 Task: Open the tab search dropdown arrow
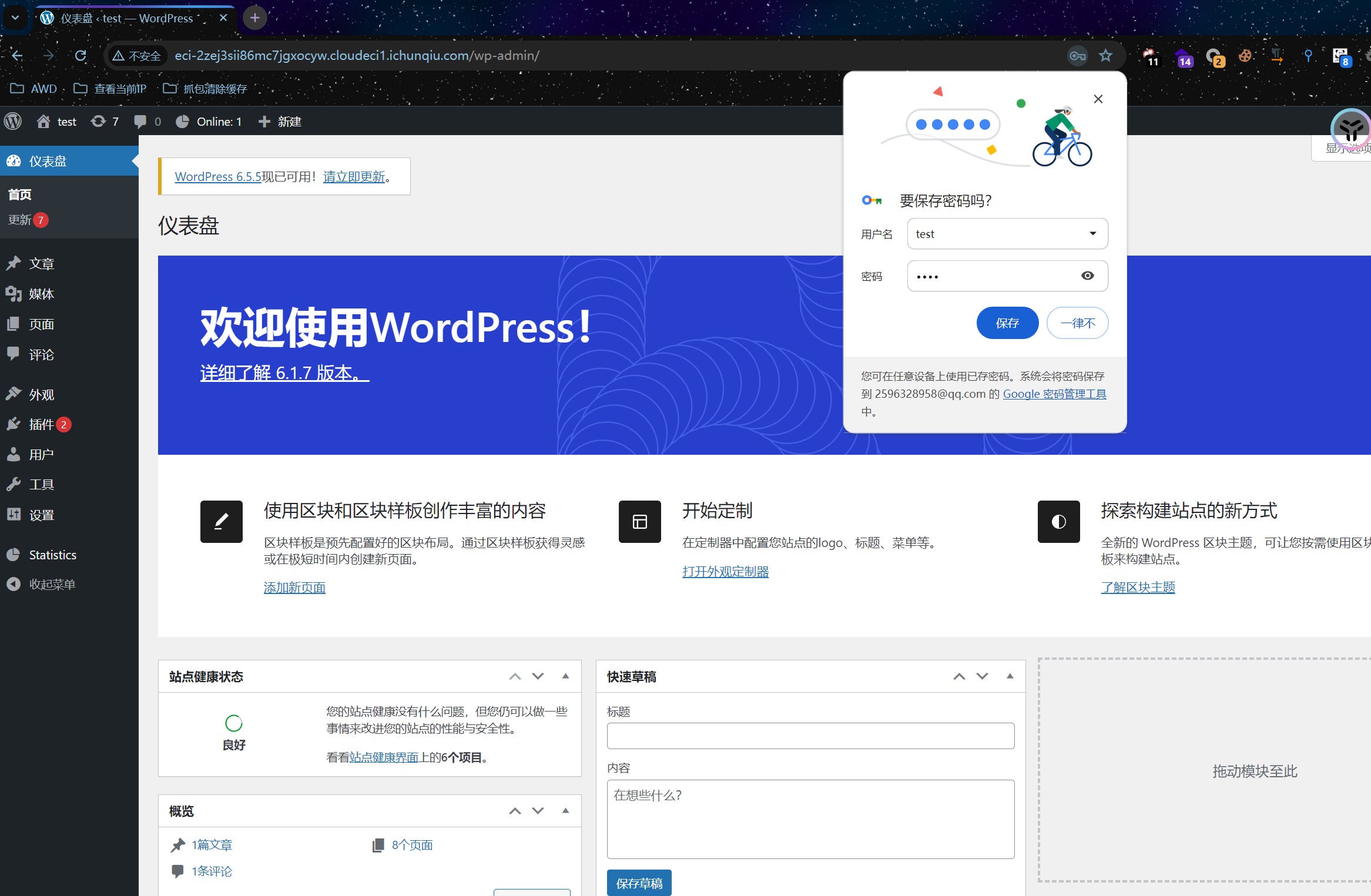[15, 18]
